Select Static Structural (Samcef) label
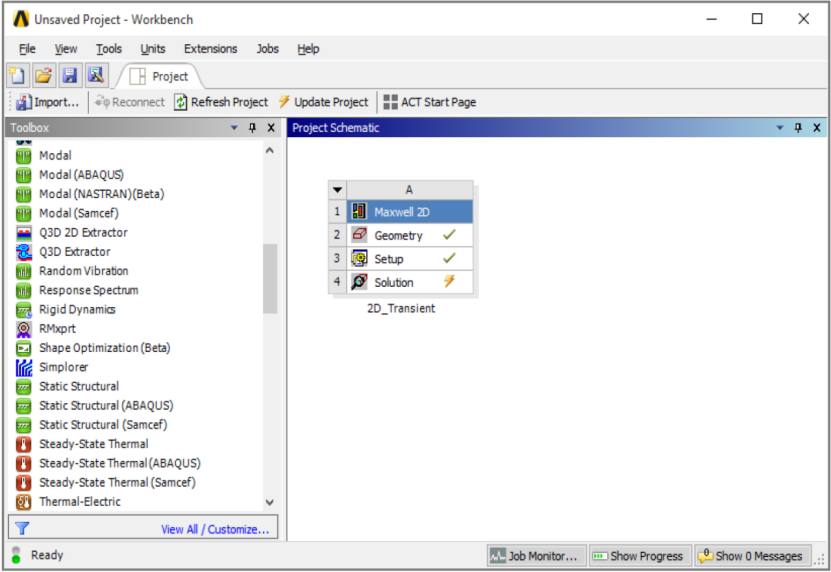 point(103,425)
